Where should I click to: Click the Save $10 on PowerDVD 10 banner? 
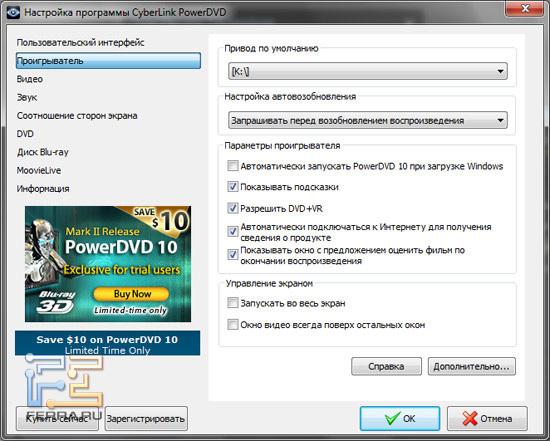pos(107,343)
